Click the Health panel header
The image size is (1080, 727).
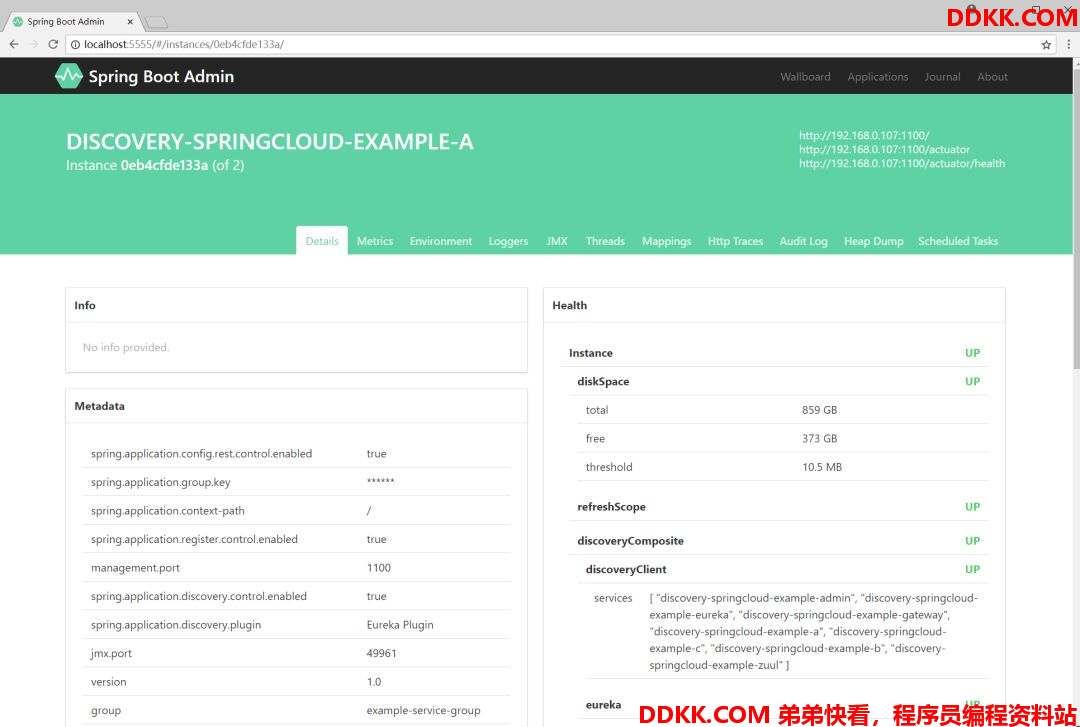click(x=774, y=305)
